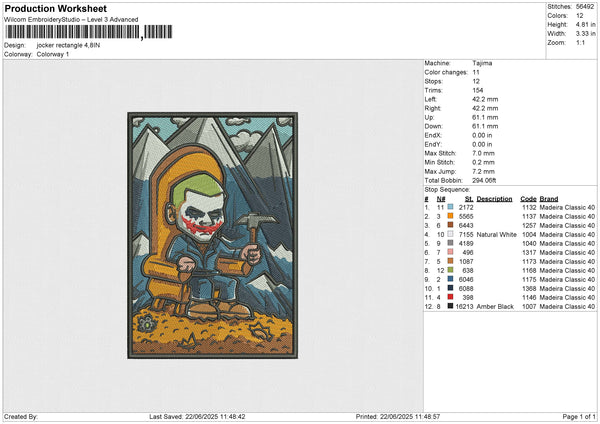Screen dimensions: 600x424
Task: Click stitch count '16213' in the stop sequence
Action: 464,307
